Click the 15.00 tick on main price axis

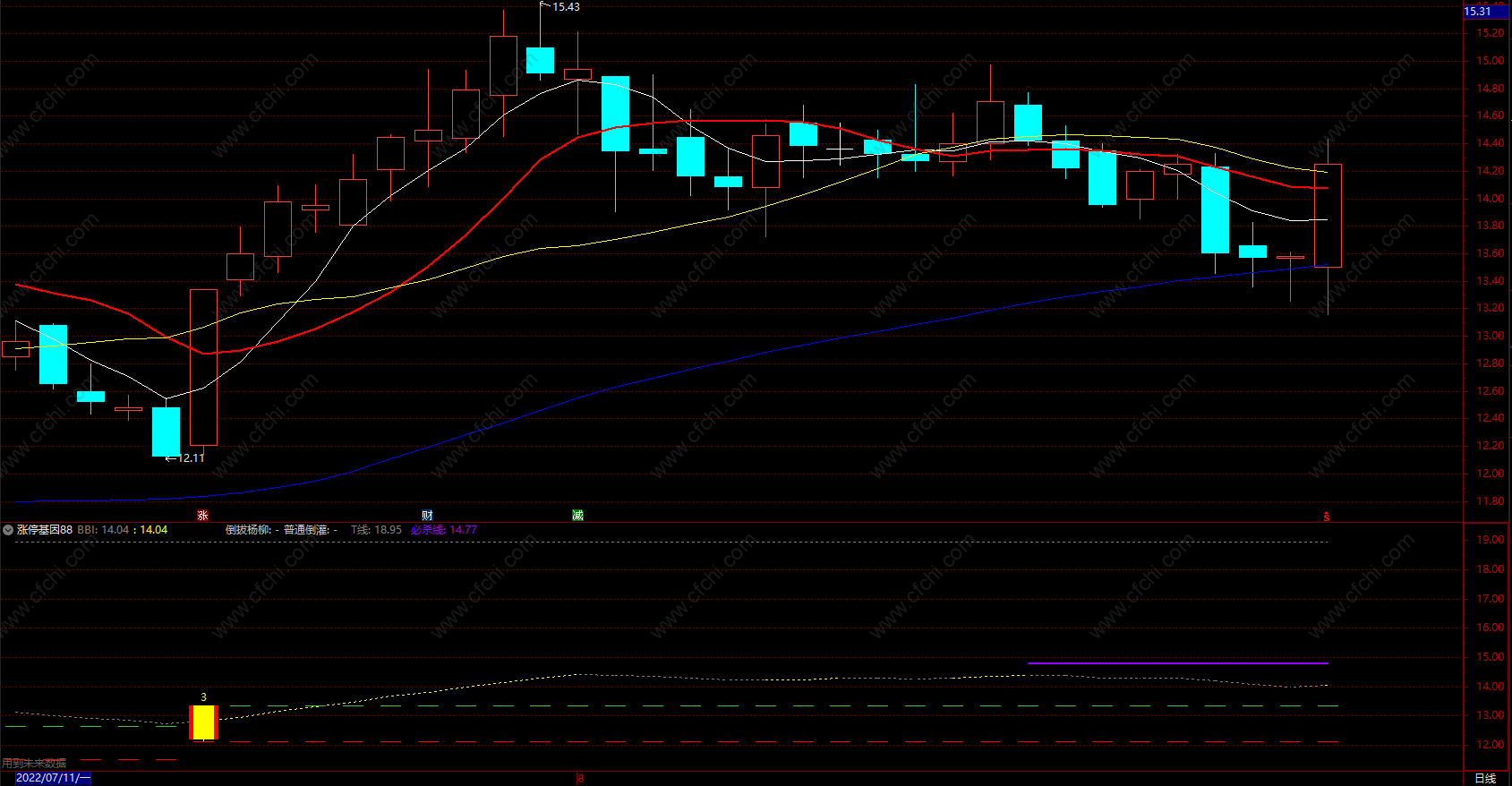pyautogui.click(x=1491, y=61)
